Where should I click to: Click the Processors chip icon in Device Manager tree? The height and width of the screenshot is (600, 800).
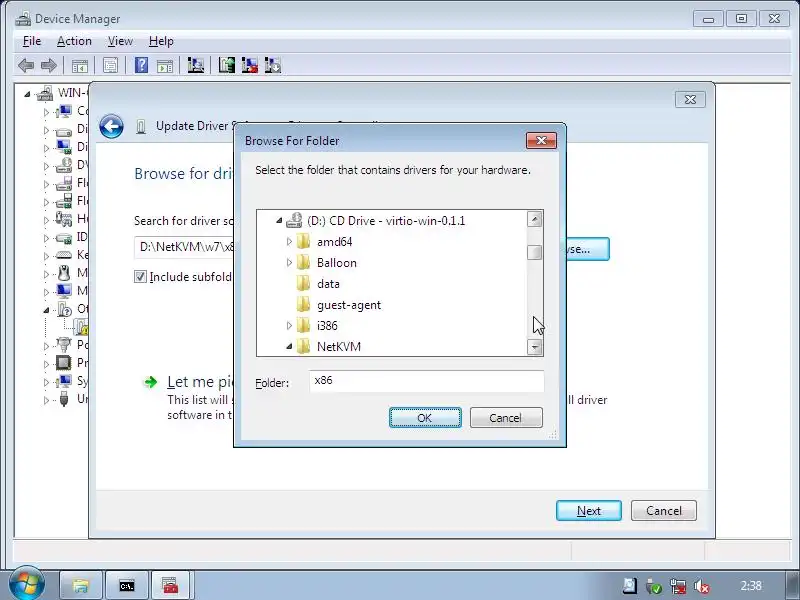(64, 362)
